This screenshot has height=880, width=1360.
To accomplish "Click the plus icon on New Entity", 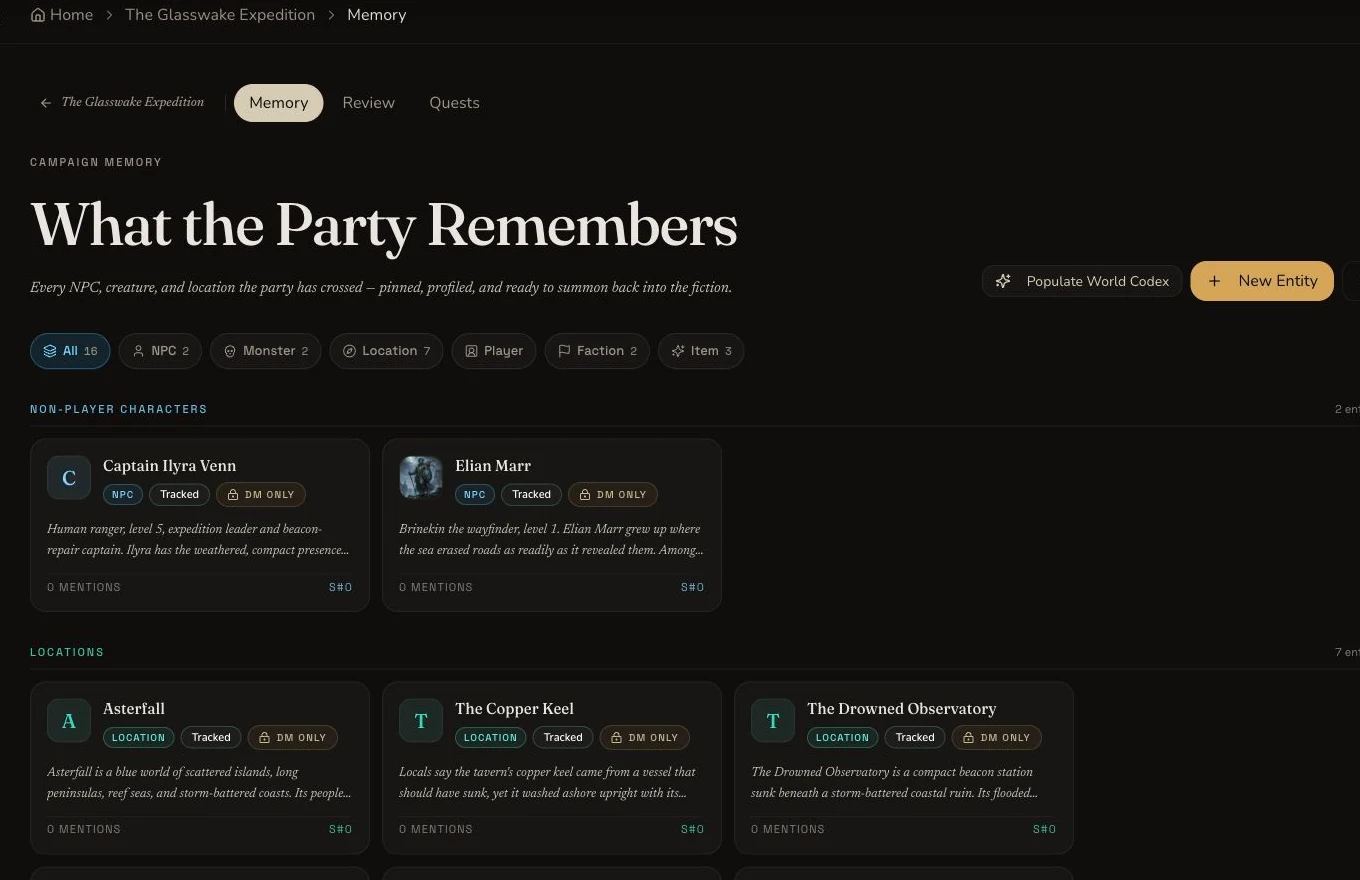I will (1214, 281).
